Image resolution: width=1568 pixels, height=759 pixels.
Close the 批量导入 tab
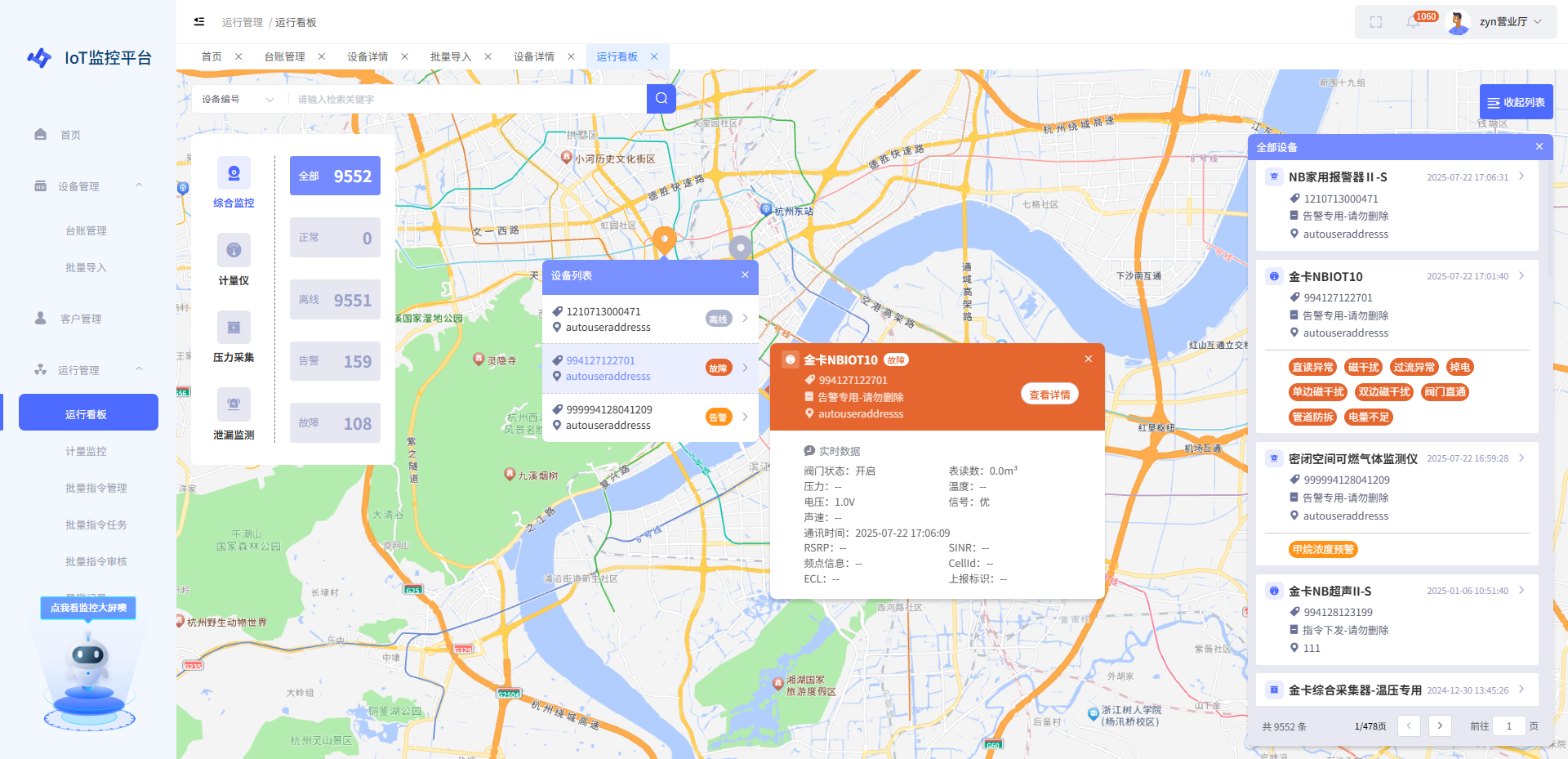(x=488, y=56)
